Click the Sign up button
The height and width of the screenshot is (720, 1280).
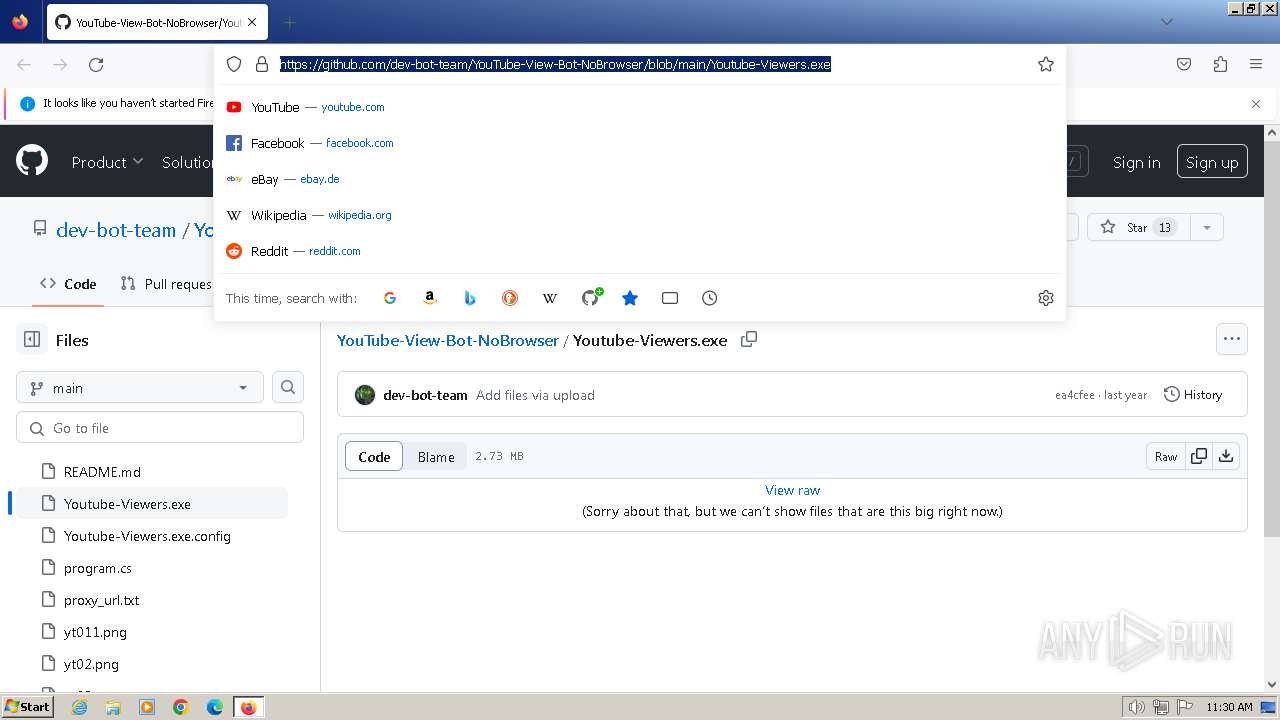pos(1212,162)
